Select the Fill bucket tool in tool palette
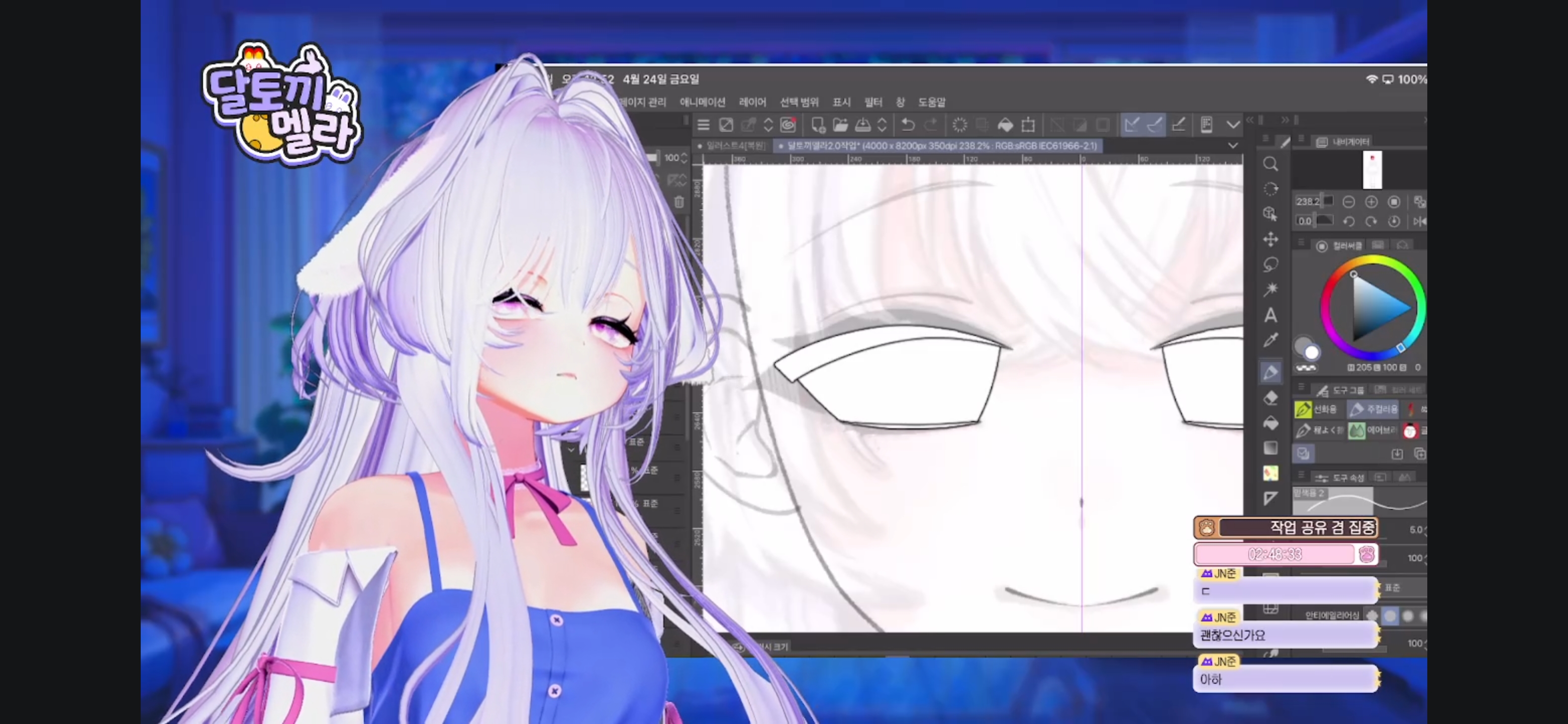Screen dimensions: 1568x724 [x=1270, y=423]
